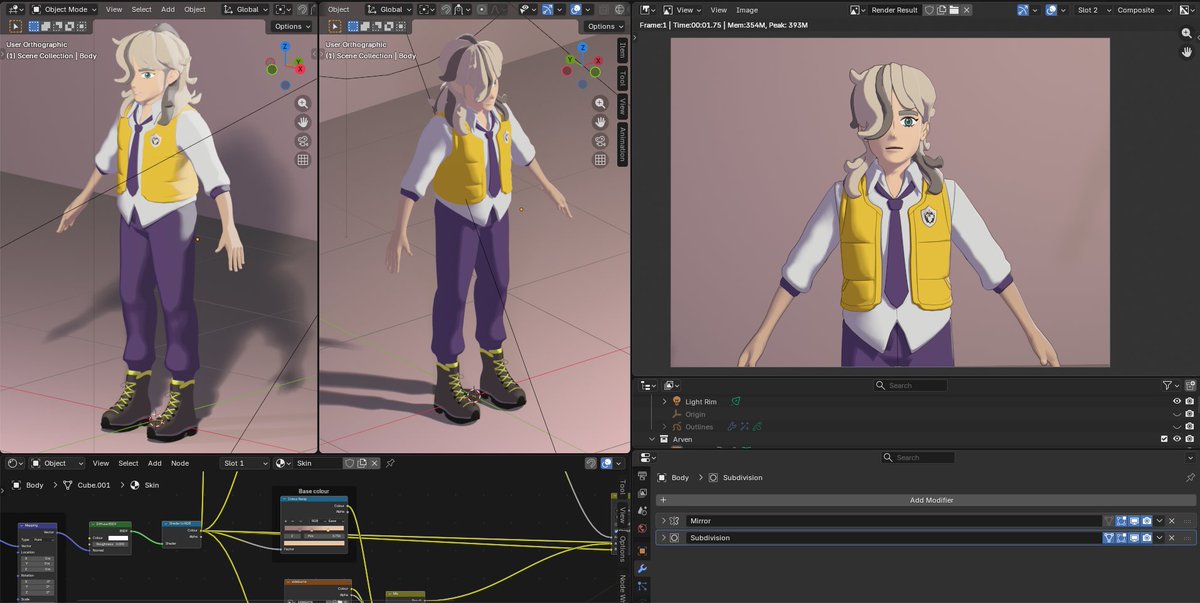Open Object properties orange square tab
1200x603 pixels.
(x=642, y=551)
